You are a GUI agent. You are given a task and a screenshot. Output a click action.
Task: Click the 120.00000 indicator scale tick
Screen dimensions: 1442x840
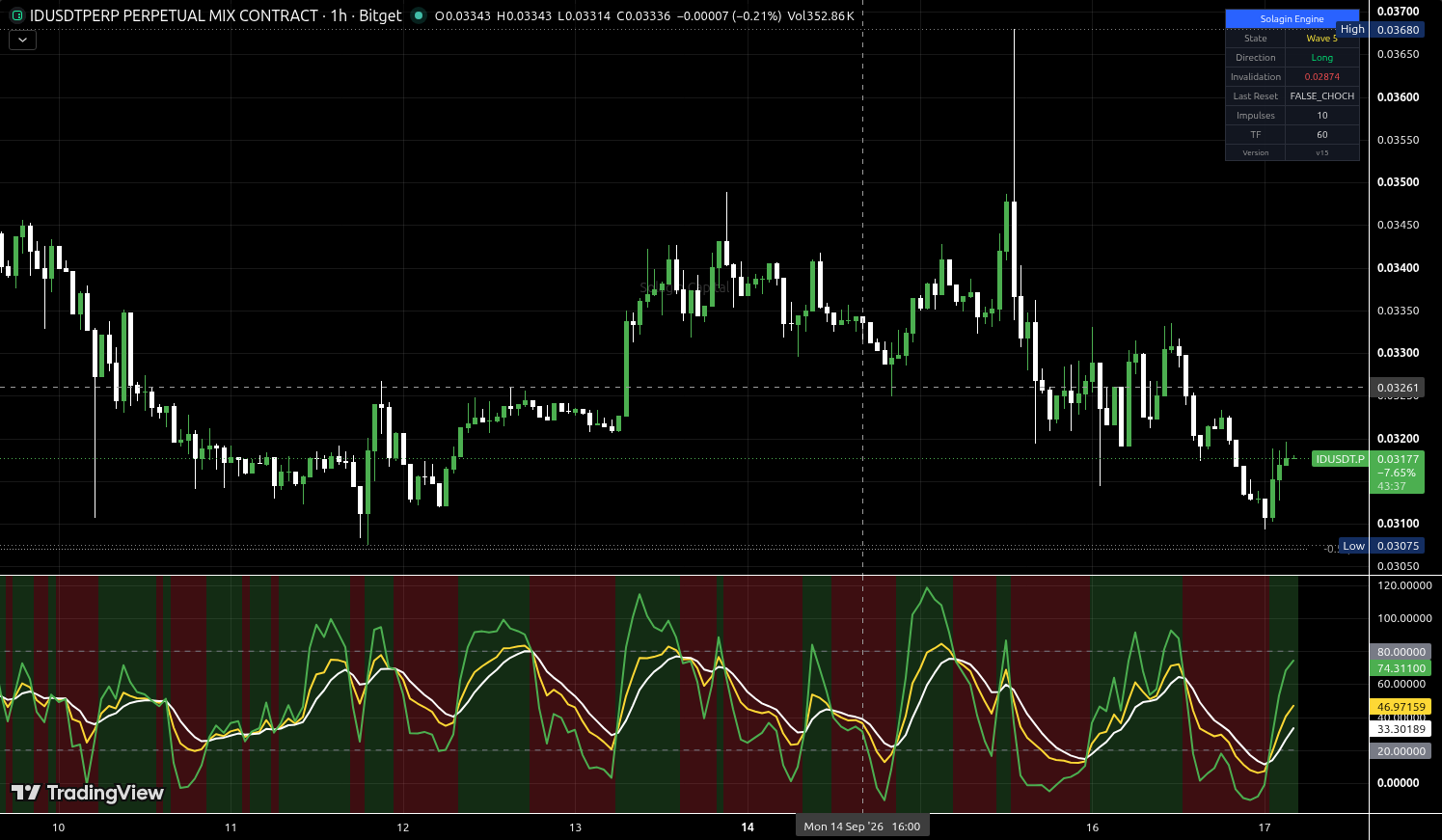tap(1404, 585)
